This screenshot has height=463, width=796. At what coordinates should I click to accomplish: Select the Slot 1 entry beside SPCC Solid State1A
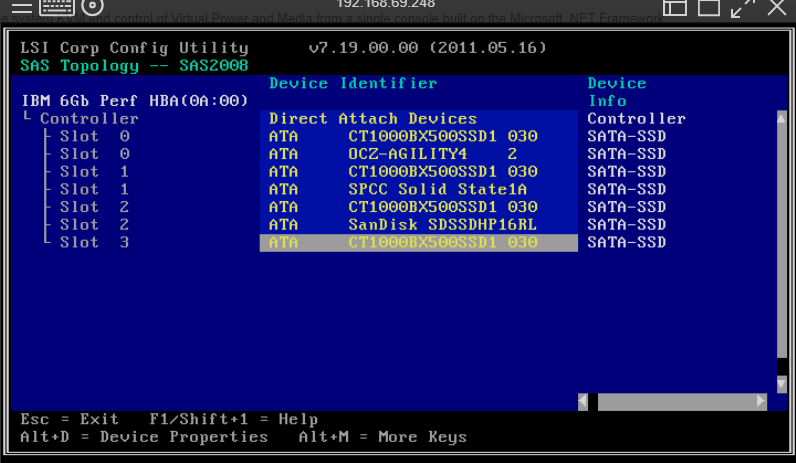[94, 189]
